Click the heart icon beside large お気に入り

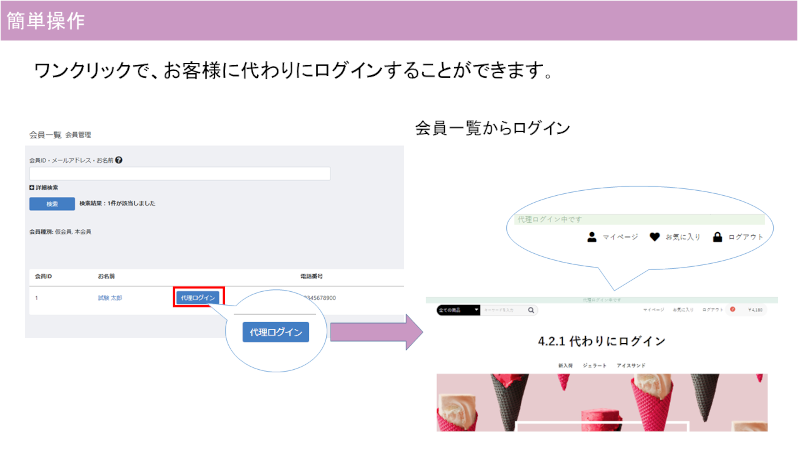[654, 237]
